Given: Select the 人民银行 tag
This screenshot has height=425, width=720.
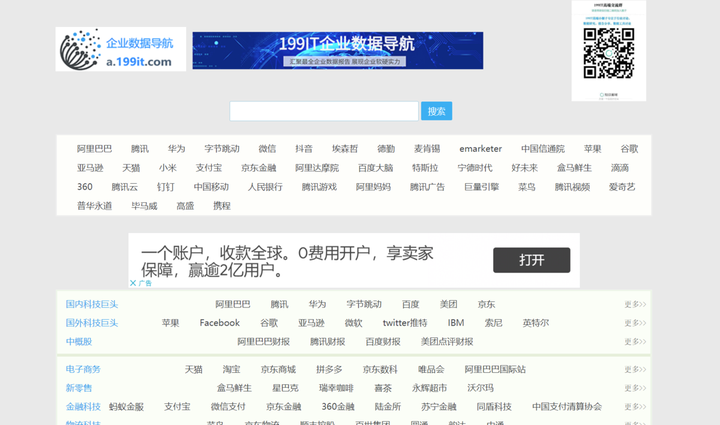Looking at the screenshot, I should coord(265,187).
